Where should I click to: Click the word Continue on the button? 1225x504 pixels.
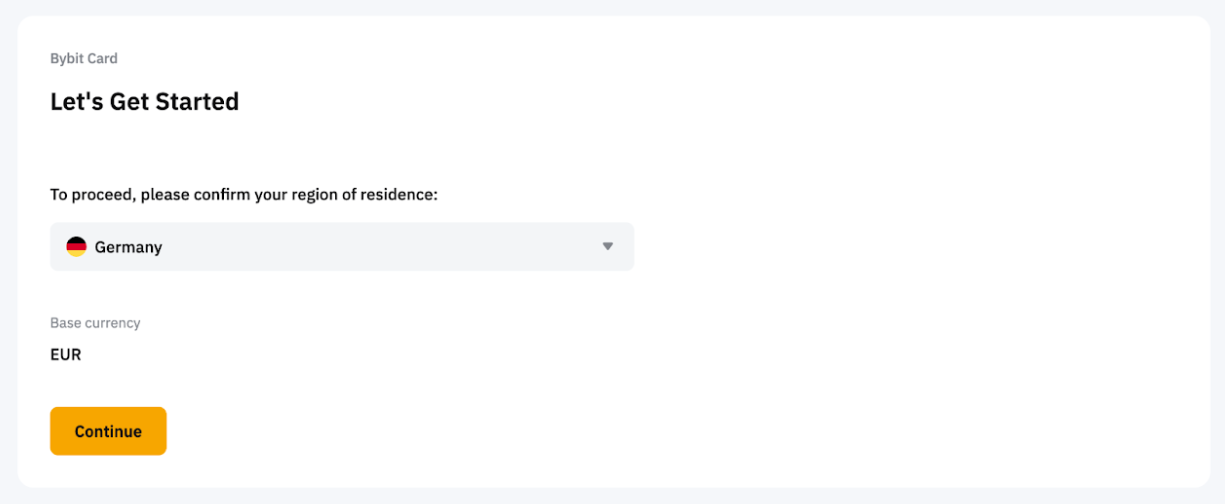point(108,432)
